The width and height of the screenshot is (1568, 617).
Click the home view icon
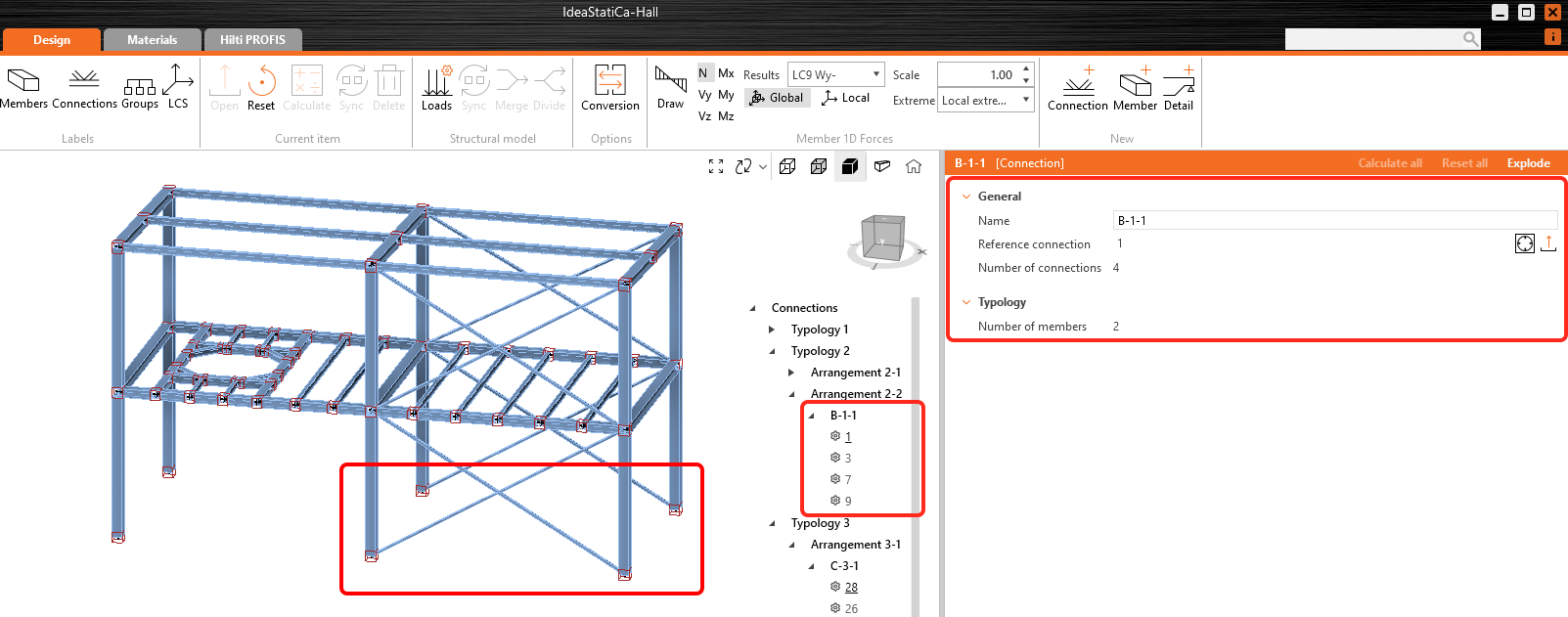click(914, 166)
